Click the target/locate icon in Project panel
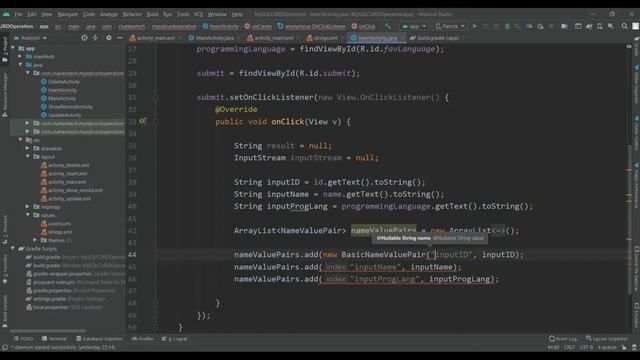This screenshot has height=360, width=640. (x=84, y=38)
